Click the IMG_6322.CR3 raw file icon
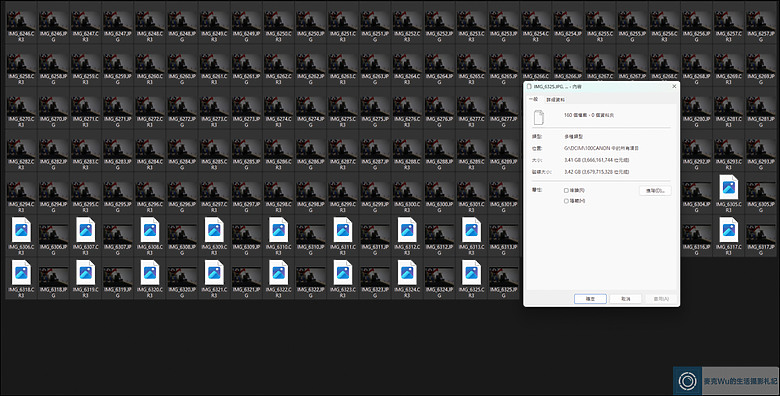Image resolution: width=780 pixels, height=396 pixels. click(x=278, y=273)
